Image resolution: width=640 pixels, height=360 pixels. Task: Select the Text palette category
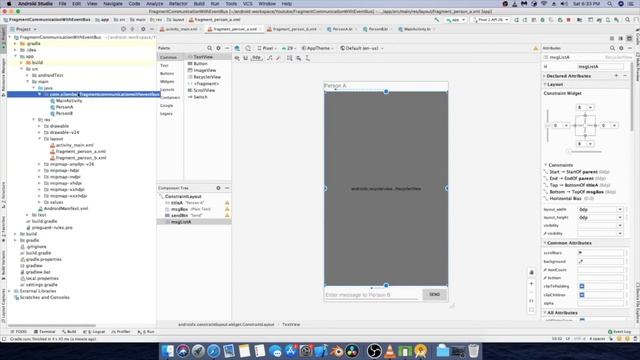point(164,65)
